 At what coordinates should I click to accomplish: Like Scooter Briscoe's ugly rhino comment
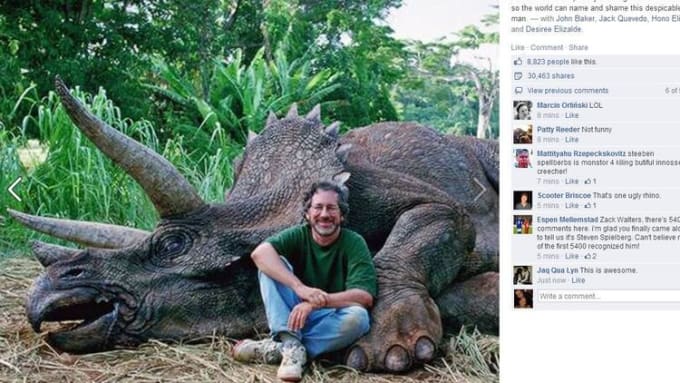pyautogui.click(x=572, y=205)
